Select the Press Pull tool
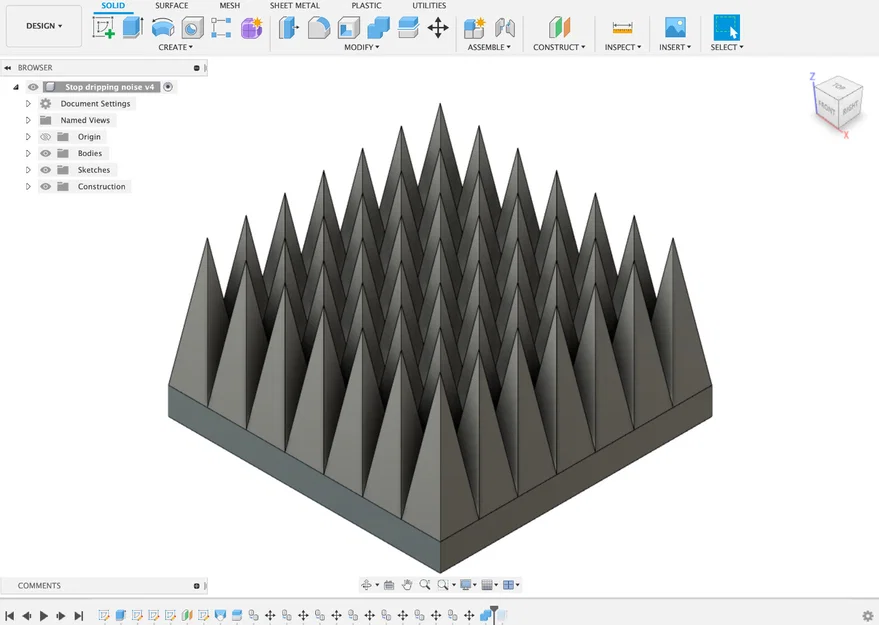 288,27
